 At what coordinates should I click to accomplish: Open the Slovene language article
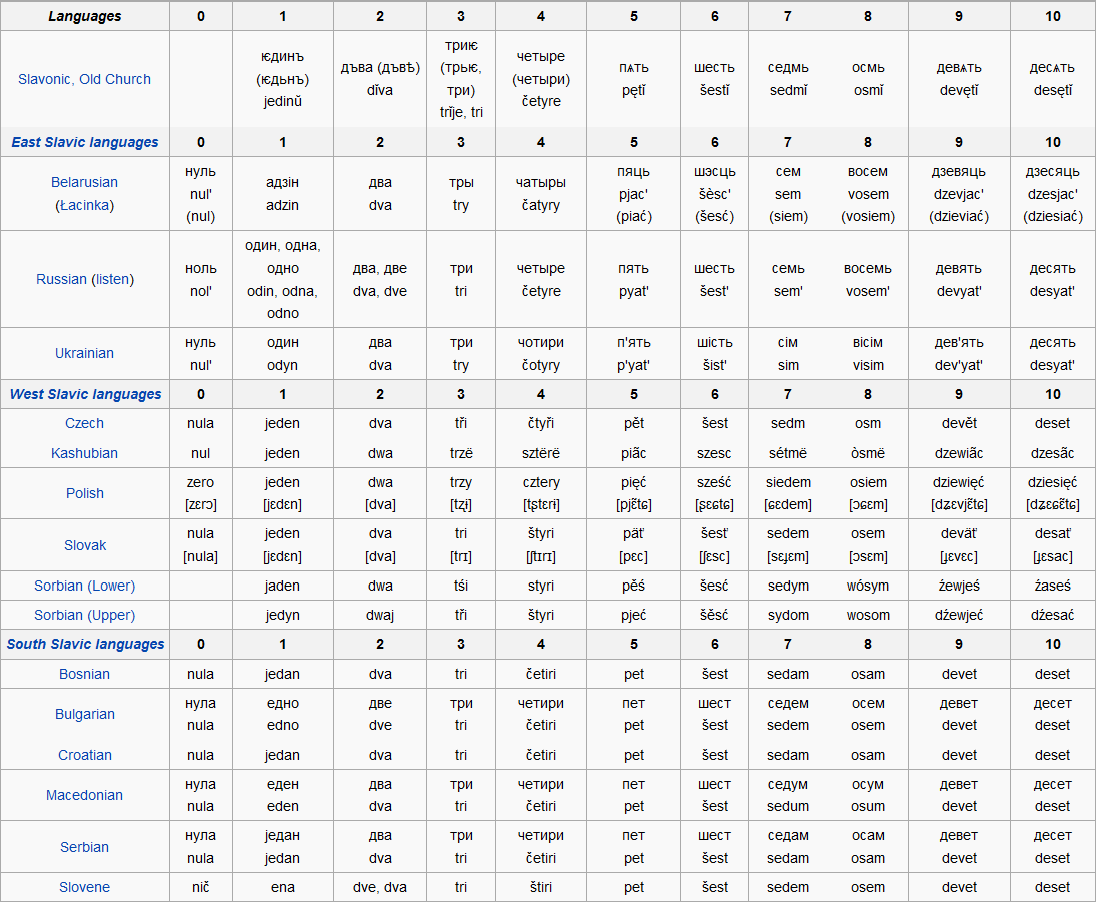(84, 887)
